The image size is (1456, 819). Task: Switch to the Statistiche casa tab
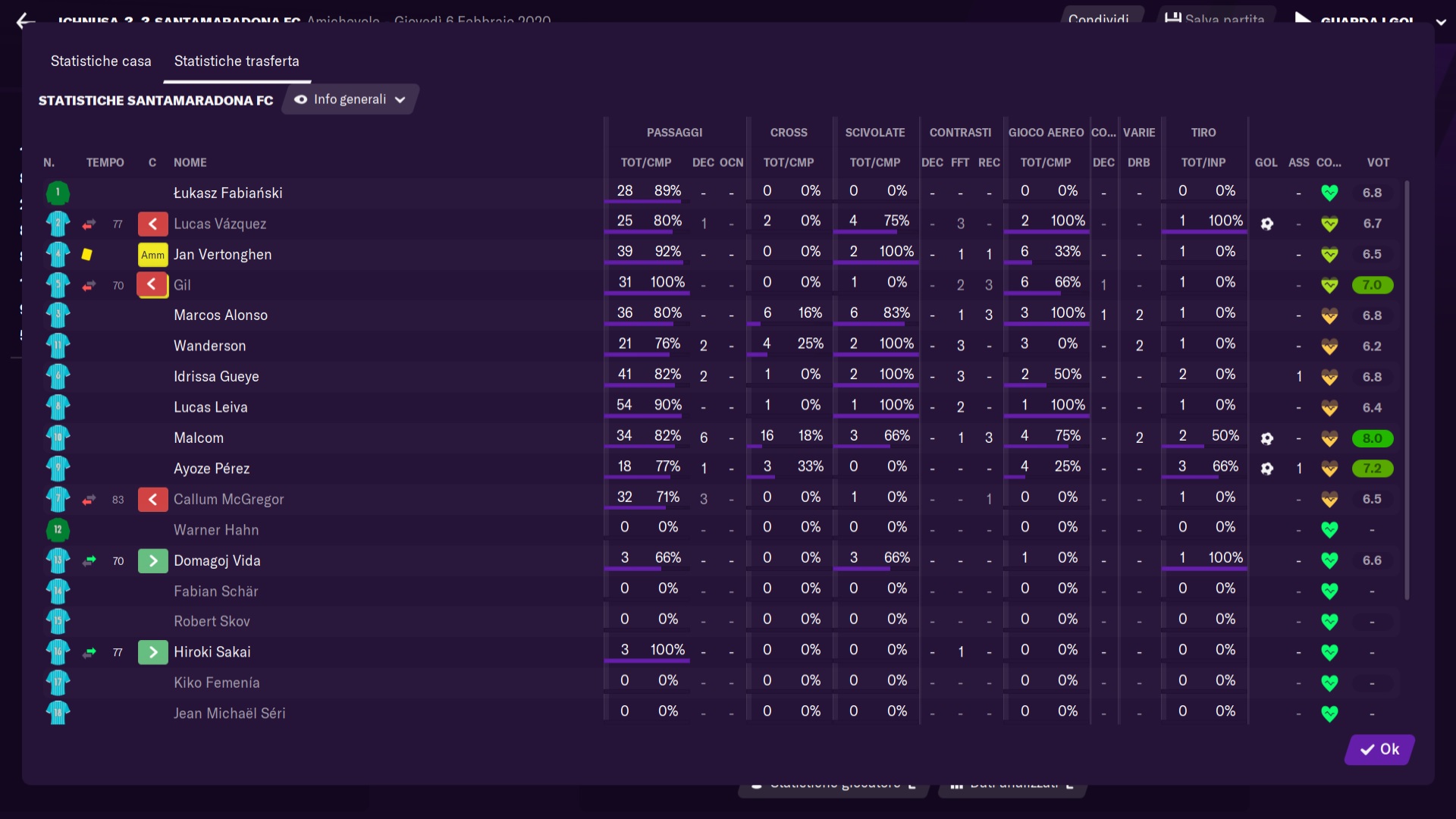pos(101,61)
